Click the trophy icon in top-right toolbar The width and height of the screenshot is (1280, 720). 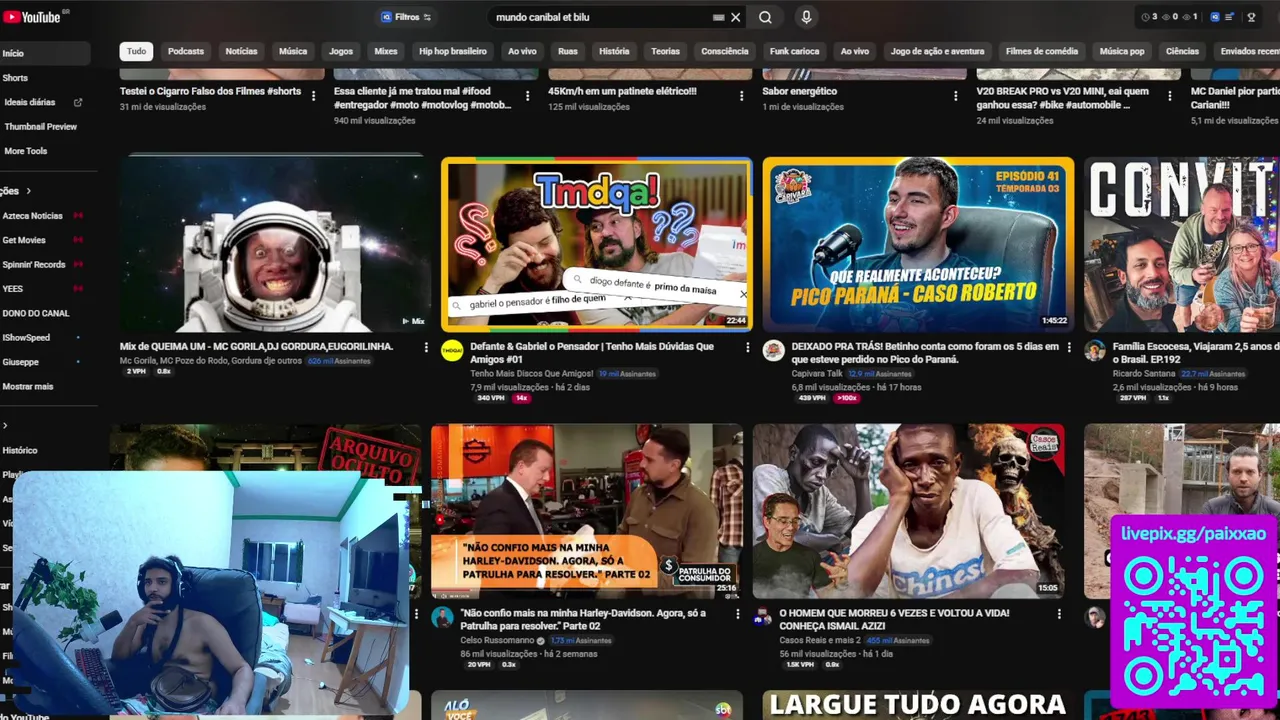(x=1251, y=17)
